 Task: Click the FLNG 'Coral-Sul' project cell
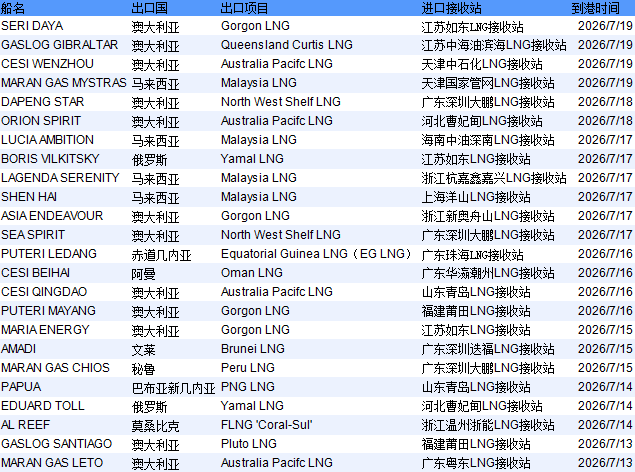pos(266,425)
